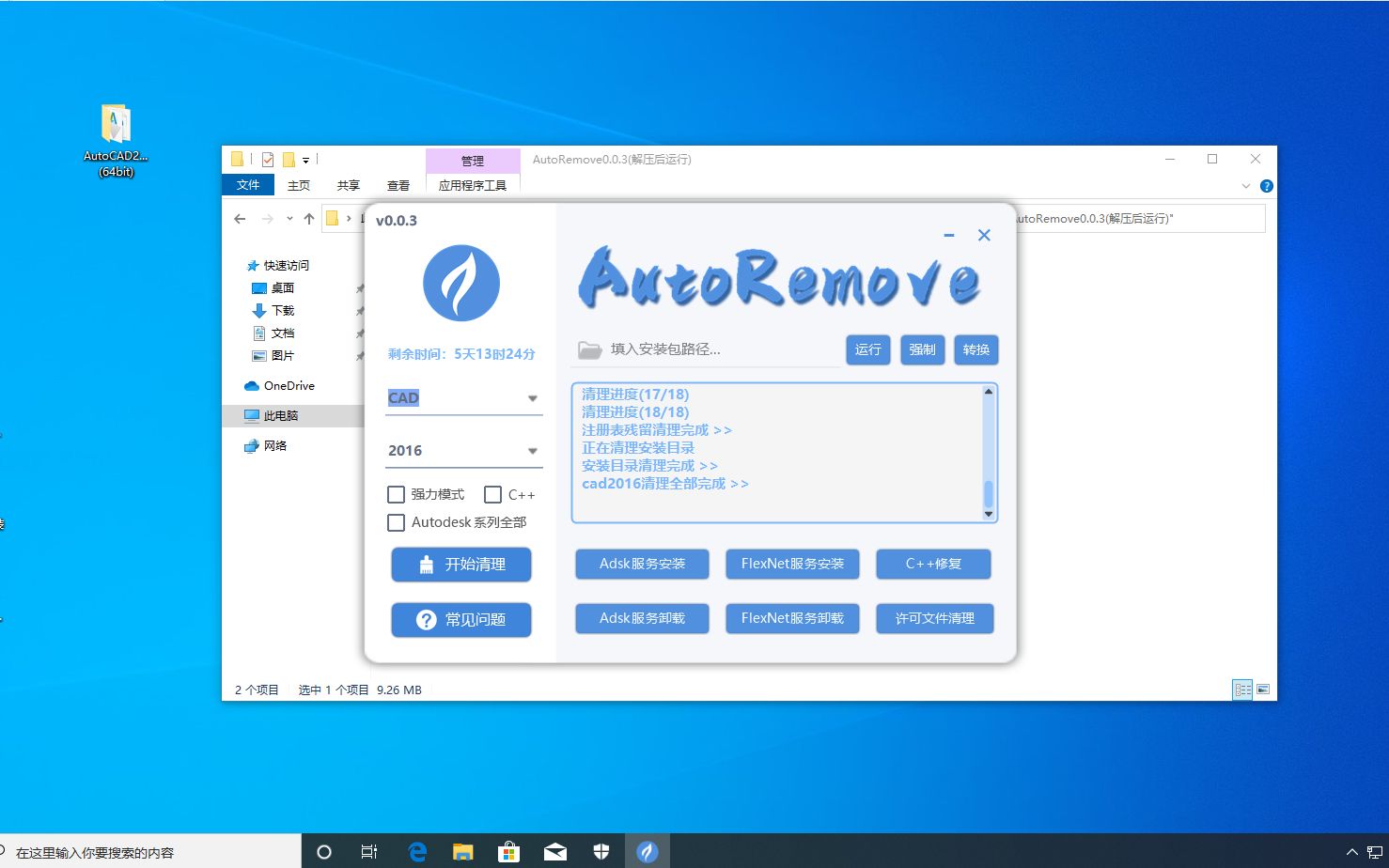
Task: Click Cortana circle icon on taskbar
Action: [x=324, y=852]
